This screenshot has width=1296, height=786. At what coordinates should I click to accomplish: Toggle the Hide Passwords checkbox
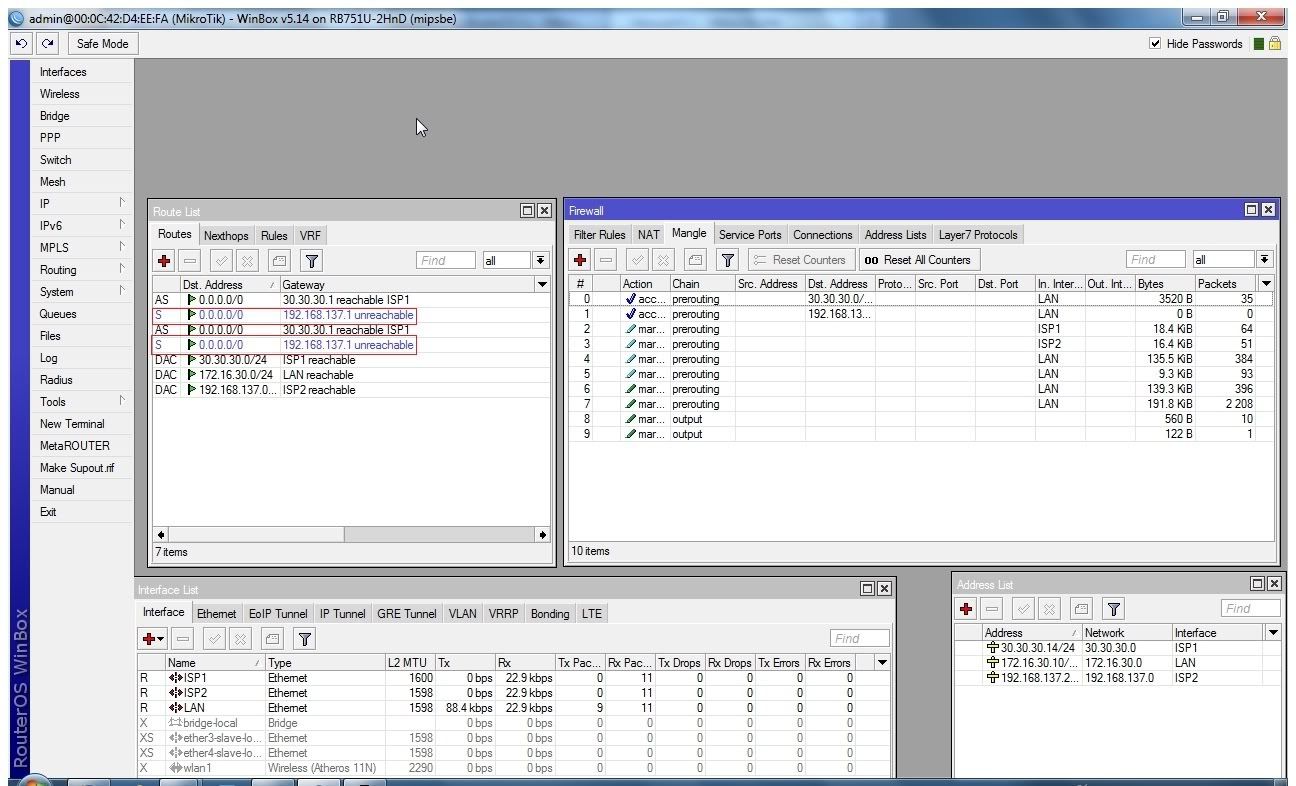click(x=1156, y=44)
